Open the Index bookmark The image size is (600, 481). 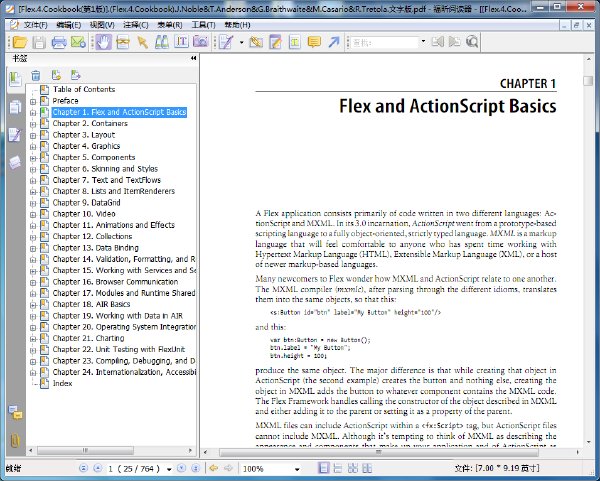[62, 383]
